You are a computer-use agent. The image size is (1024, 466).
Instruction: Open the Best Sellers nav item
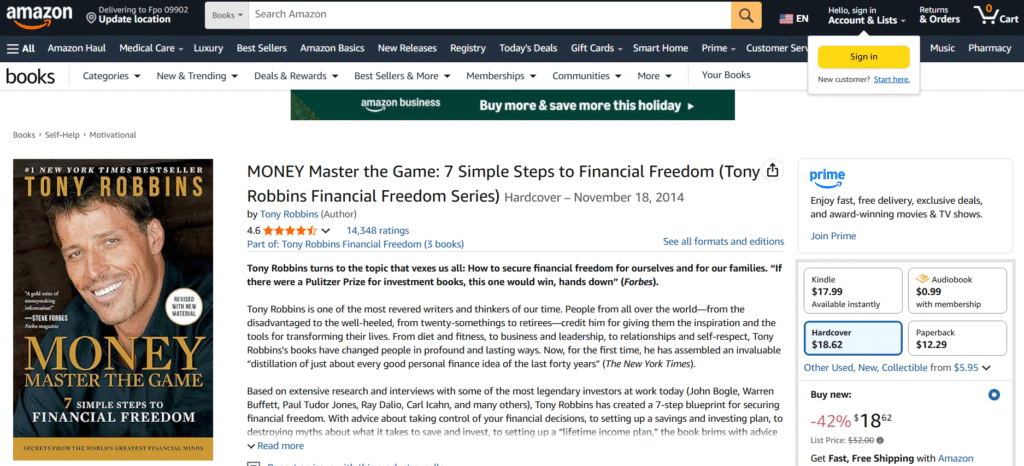pos(261,48)
